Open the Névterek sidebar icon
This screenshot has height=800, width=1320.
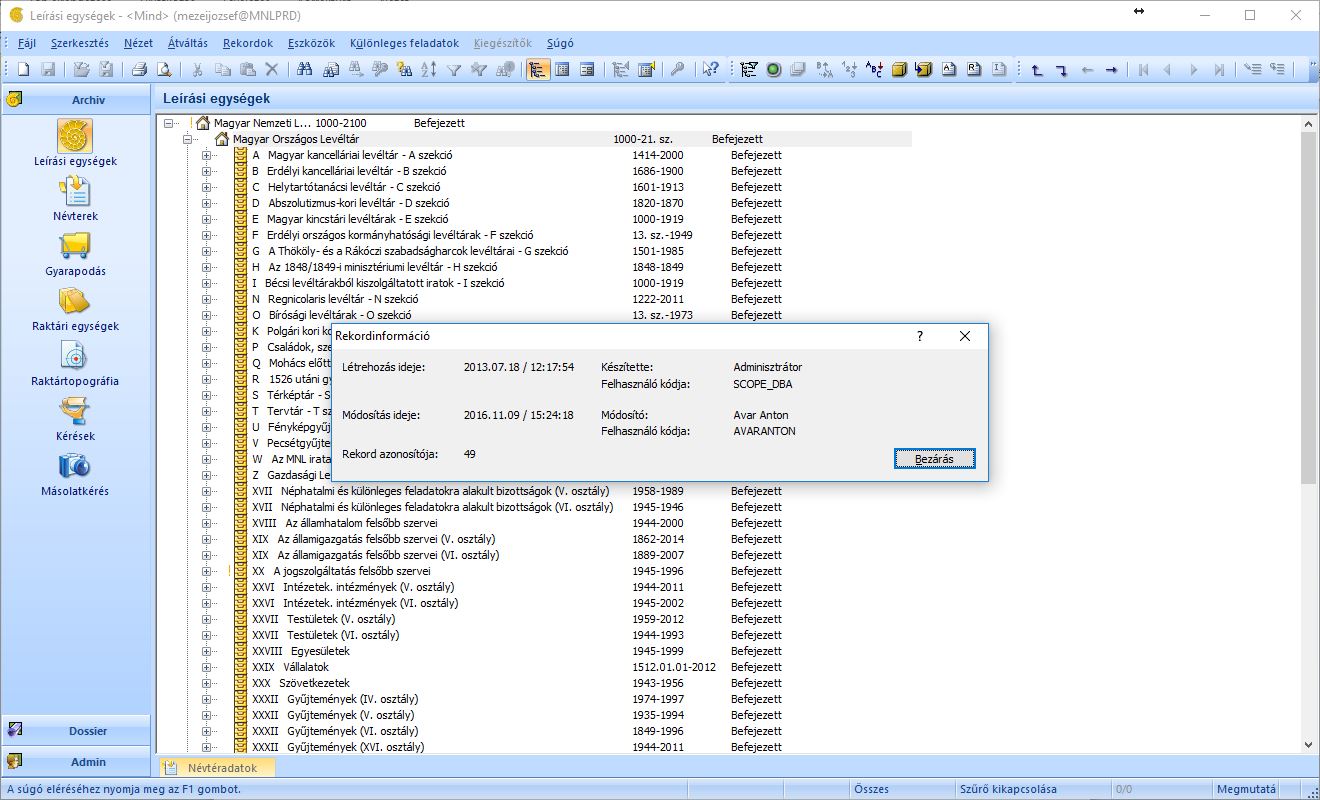click(75, 198)
